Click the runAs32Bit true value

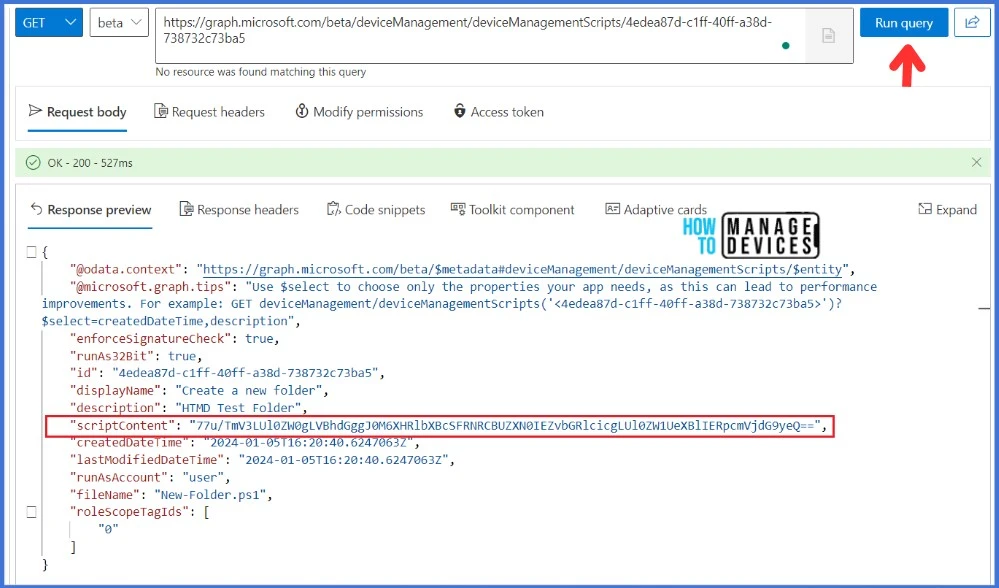tap(182, 356)
